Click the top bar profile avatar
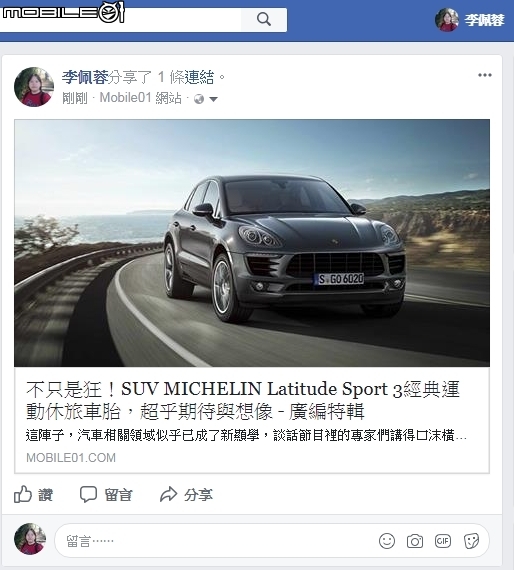 pos(447,20)
